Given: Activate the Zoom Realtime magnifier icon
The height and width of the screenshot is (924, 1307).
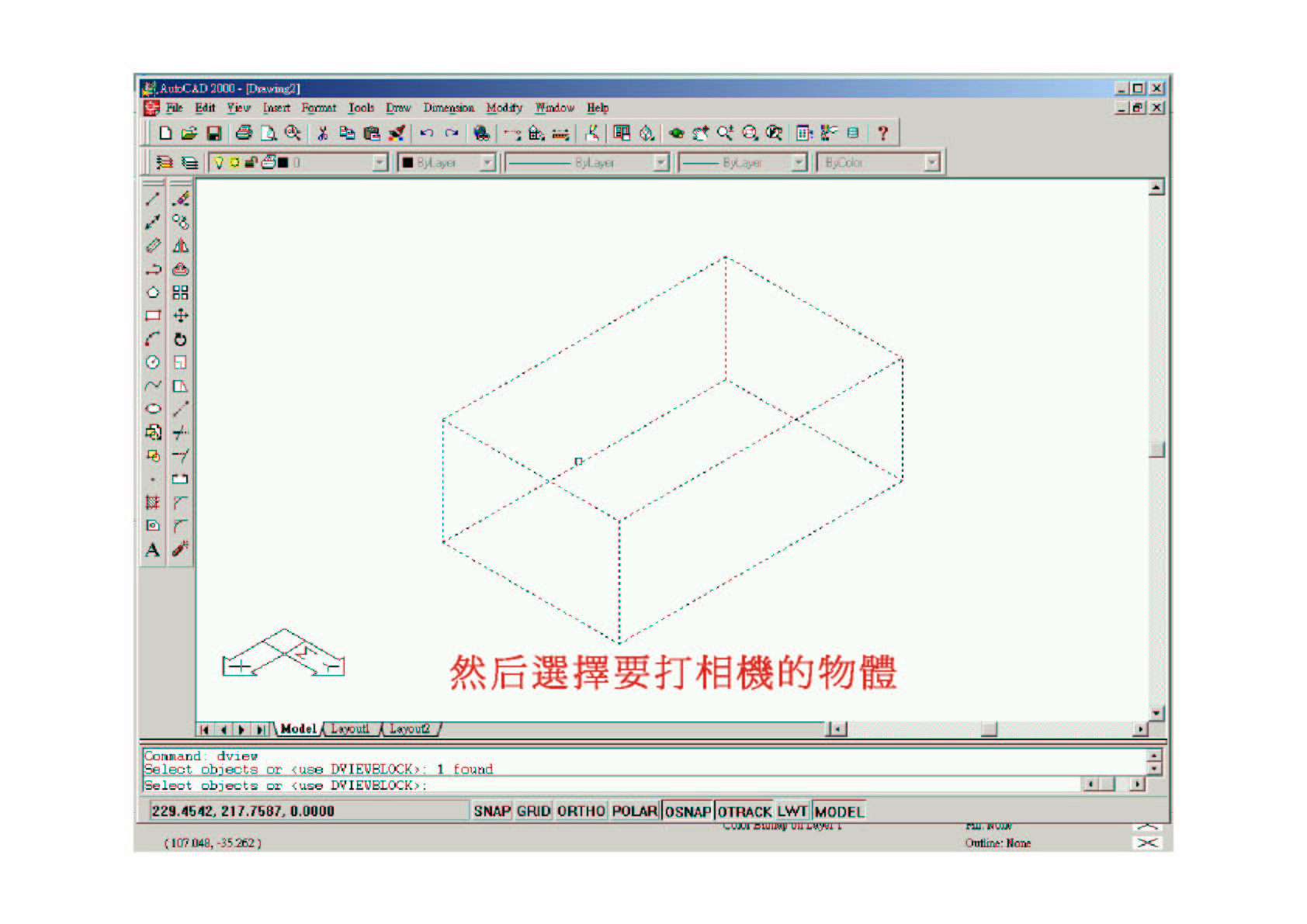Looking at the screenshot, I should click(725, 133).
